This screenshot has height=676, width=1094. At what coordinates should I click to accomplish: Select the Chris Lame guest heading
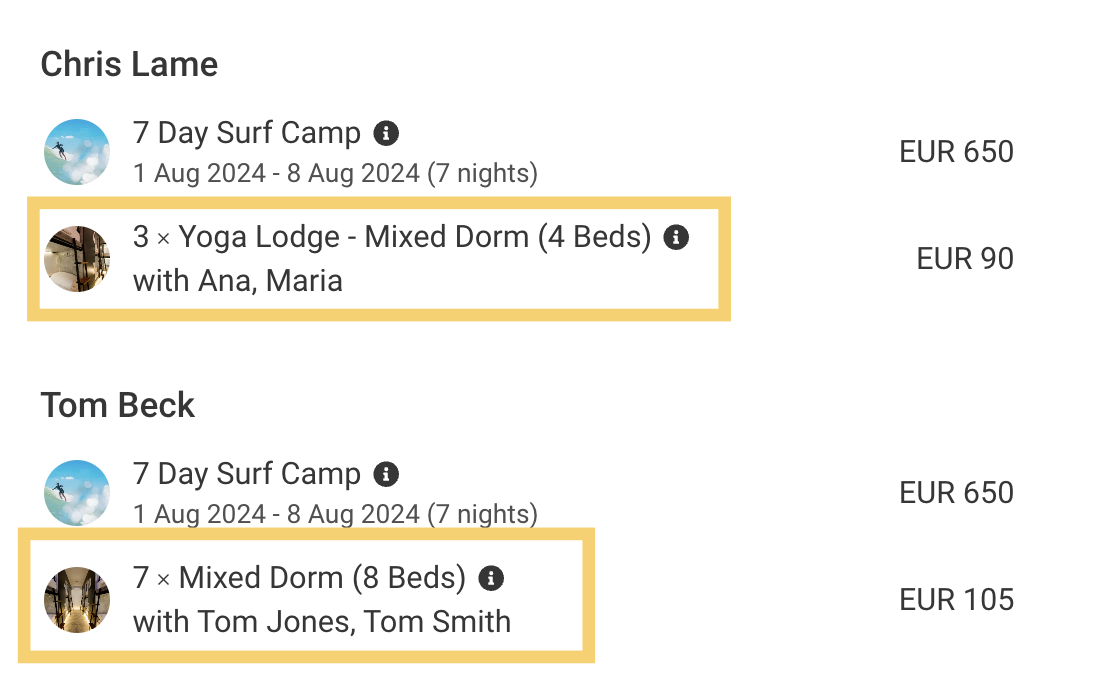coord(129,65)
